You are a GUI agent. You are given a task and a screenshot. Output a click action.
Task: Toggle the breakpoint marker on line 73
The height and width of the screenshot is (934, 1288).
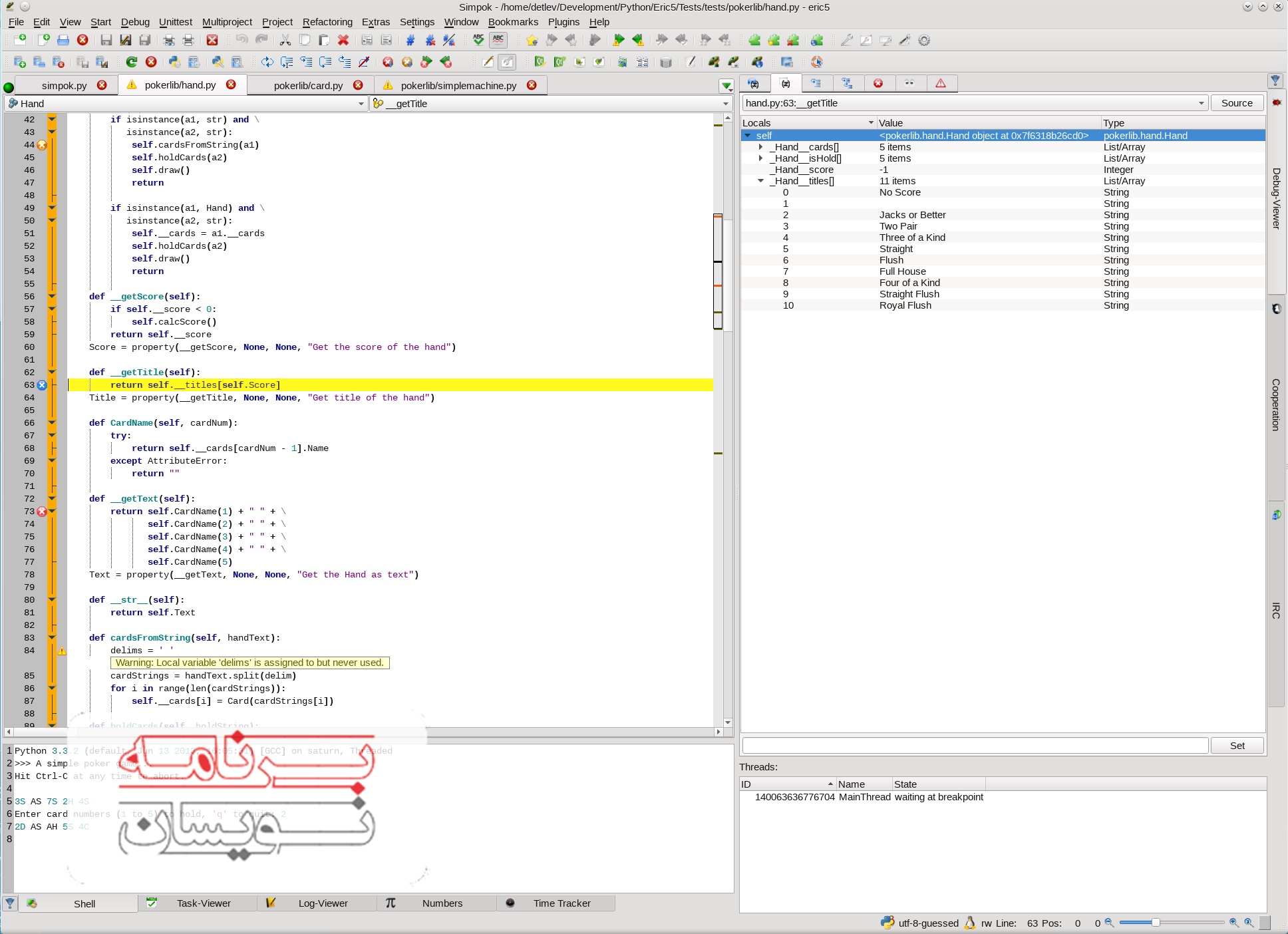[x=42, y=512]
